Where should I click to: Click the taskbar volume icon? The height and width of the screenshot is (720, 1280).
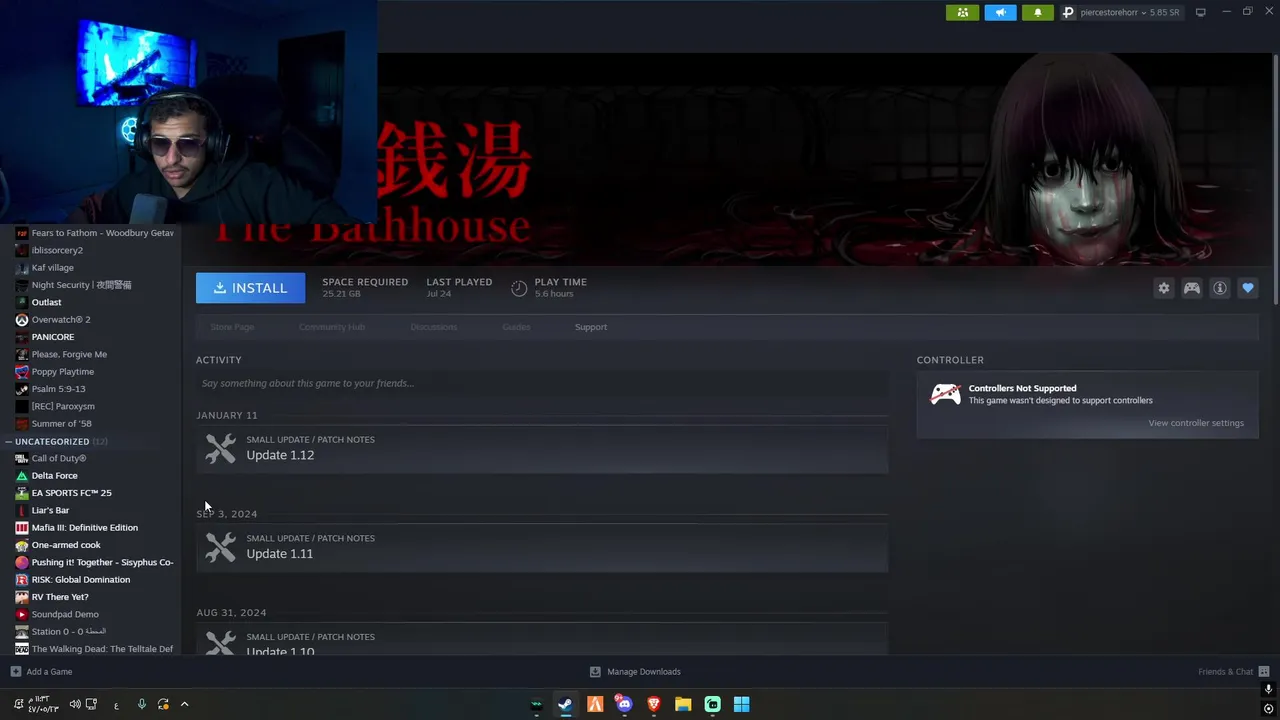point(75,704)
